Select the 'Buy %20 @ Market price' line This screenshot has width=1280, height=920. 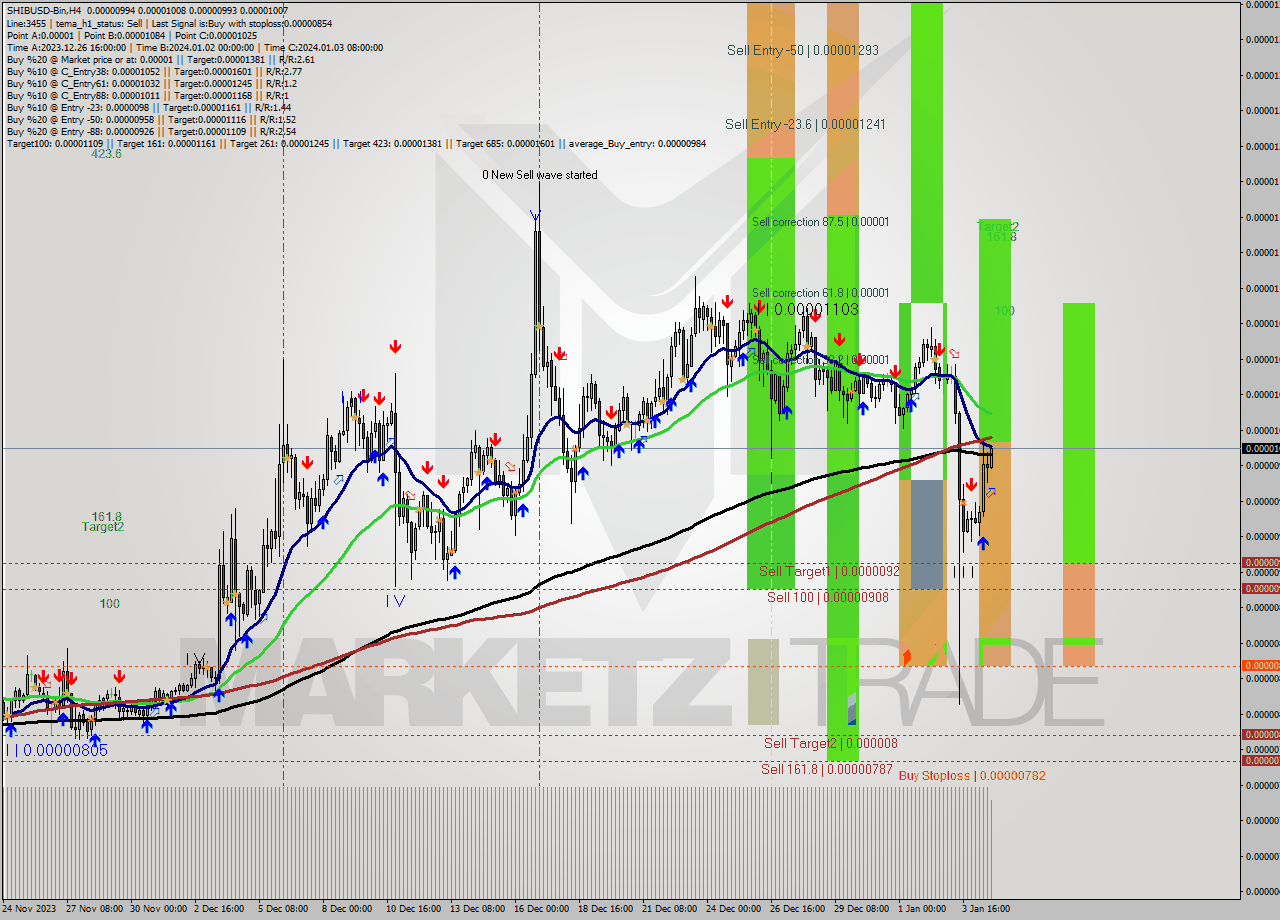(160, 59)
